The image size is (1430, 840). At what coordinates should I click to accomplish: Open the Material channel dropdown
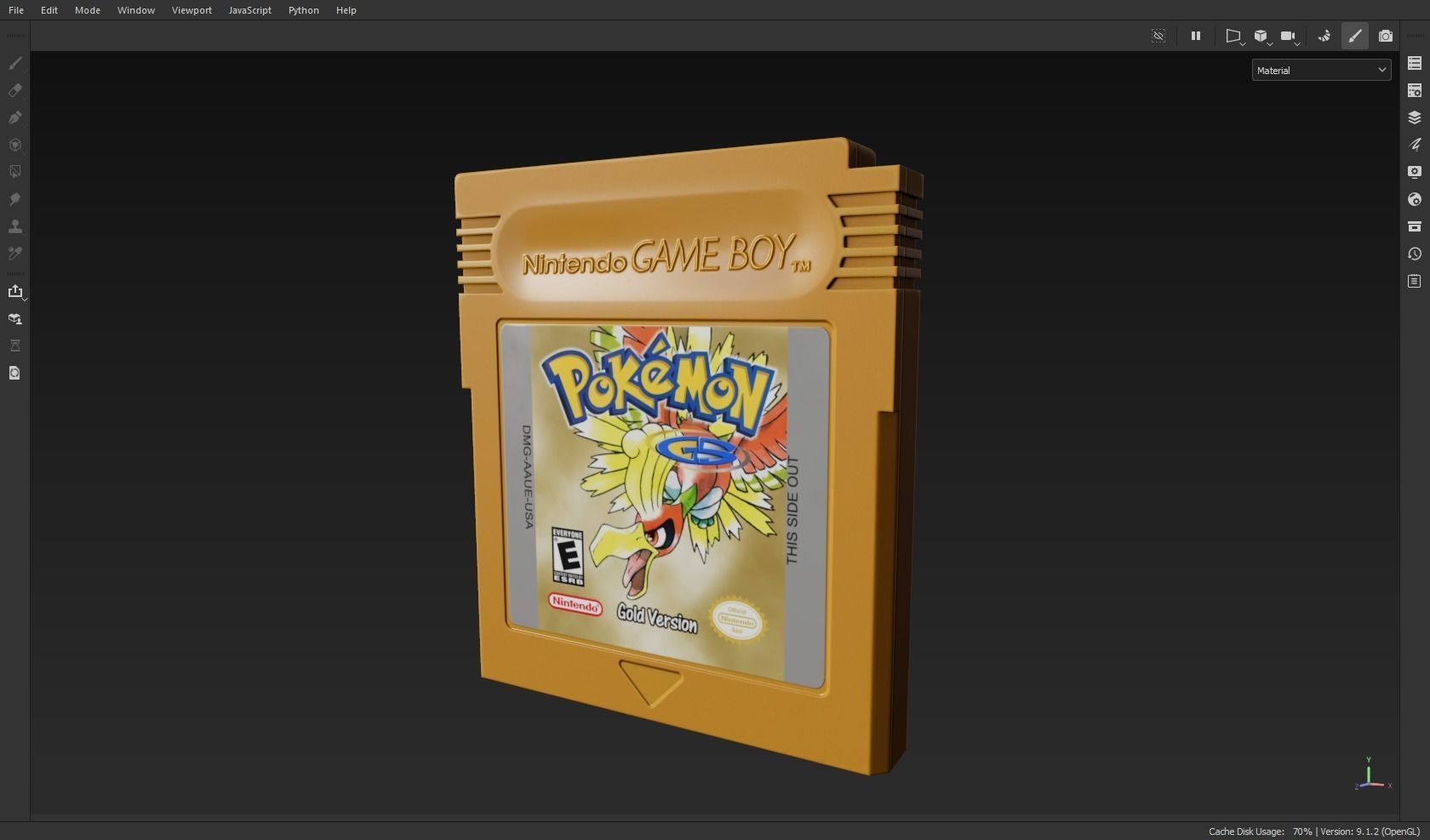pos(1321,71)
